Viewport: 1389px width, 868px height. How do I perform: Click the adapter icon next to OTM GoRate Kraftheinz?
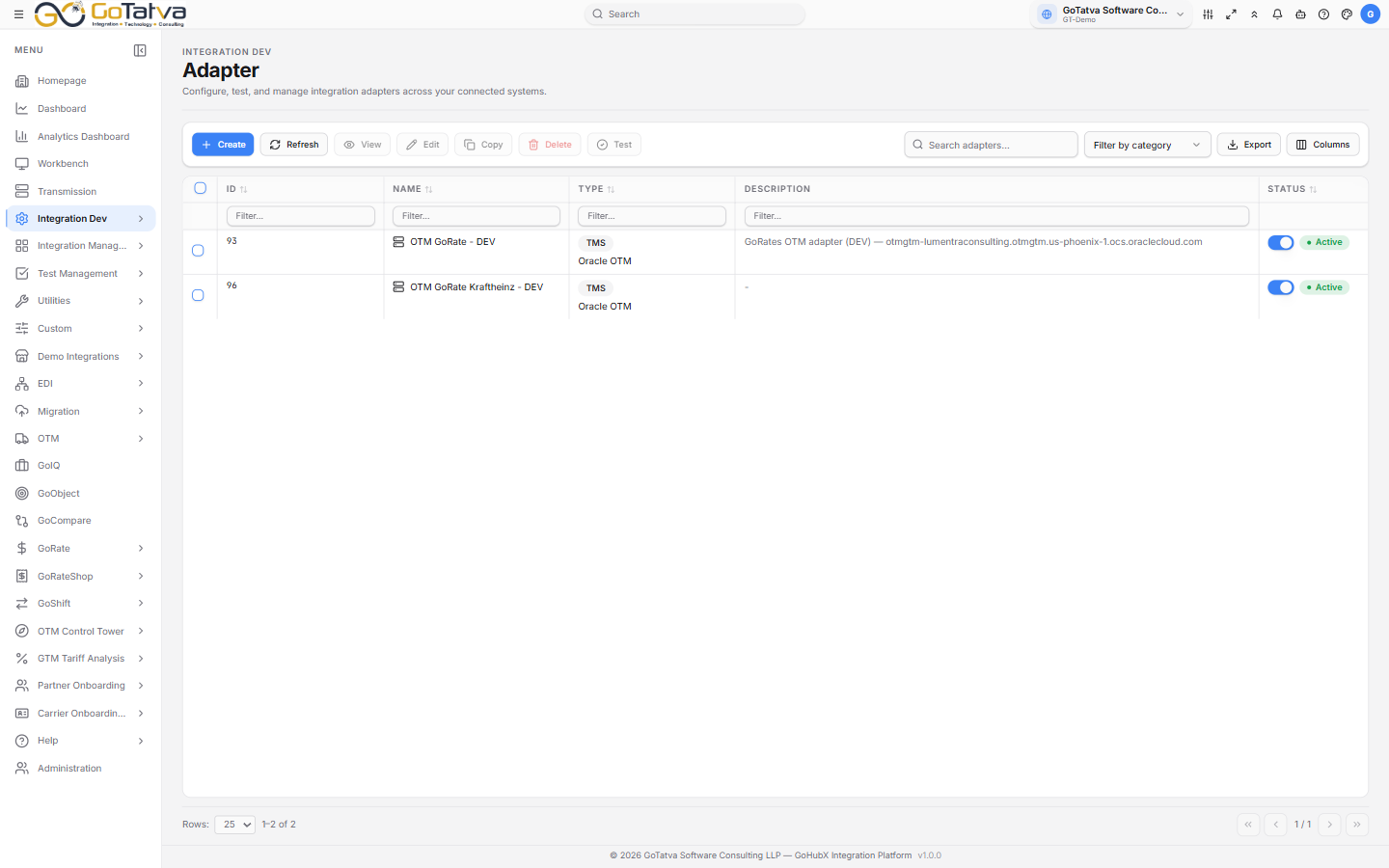398,287
